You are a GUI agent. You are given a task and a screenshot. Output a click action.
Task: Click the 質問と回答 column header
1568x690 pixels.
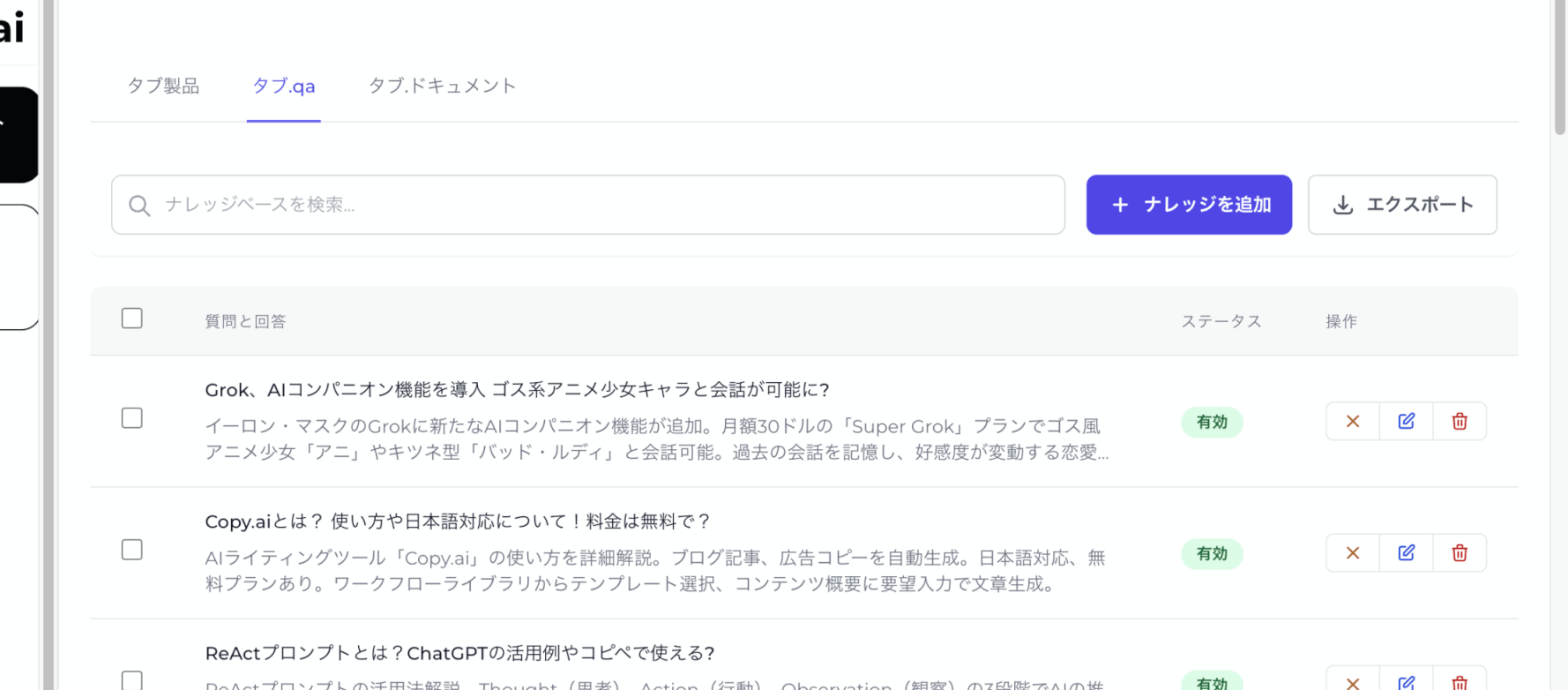coord(246,321)
